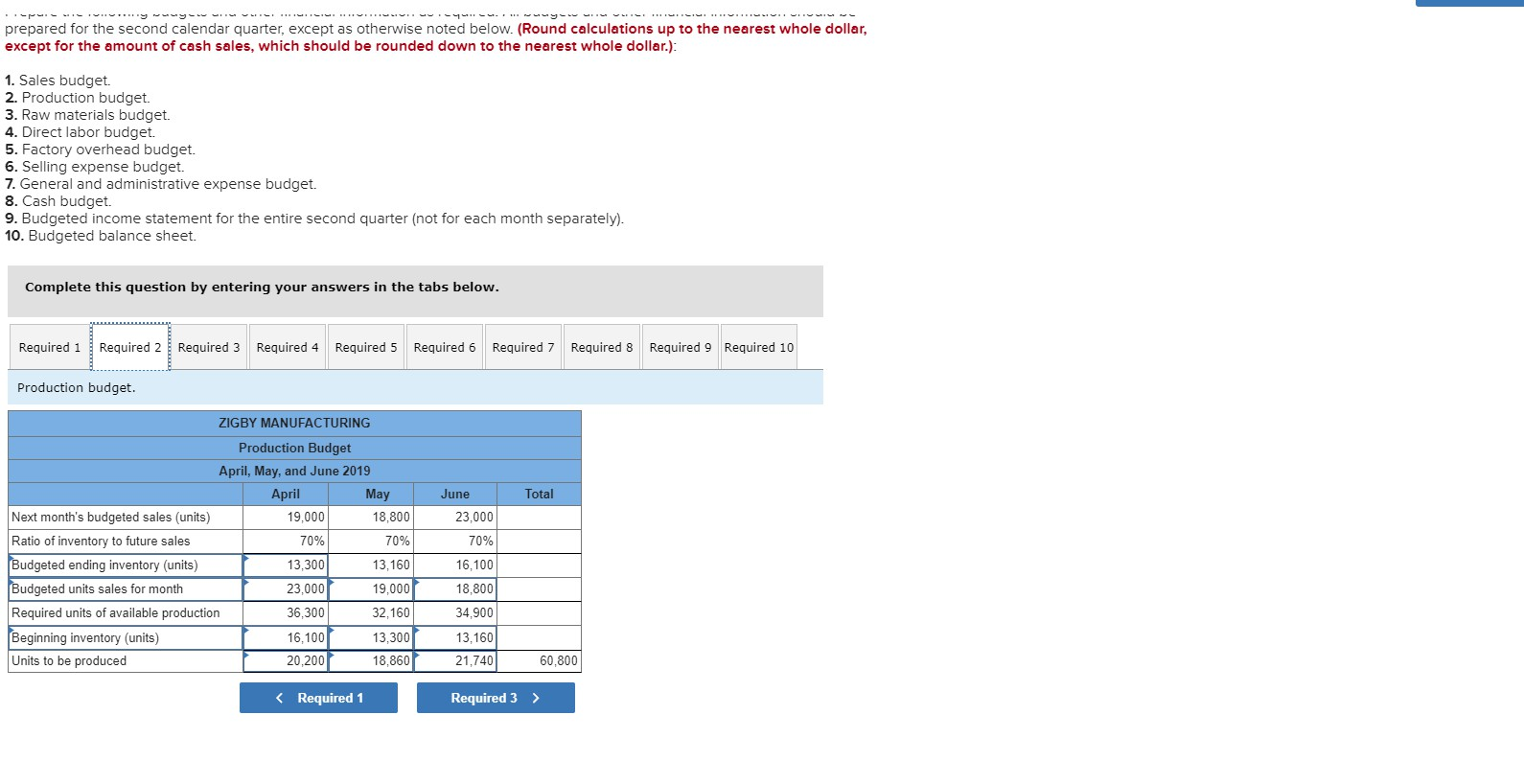Click June ending inventory value 16,100
The image size is (1524, 784).
455,565
